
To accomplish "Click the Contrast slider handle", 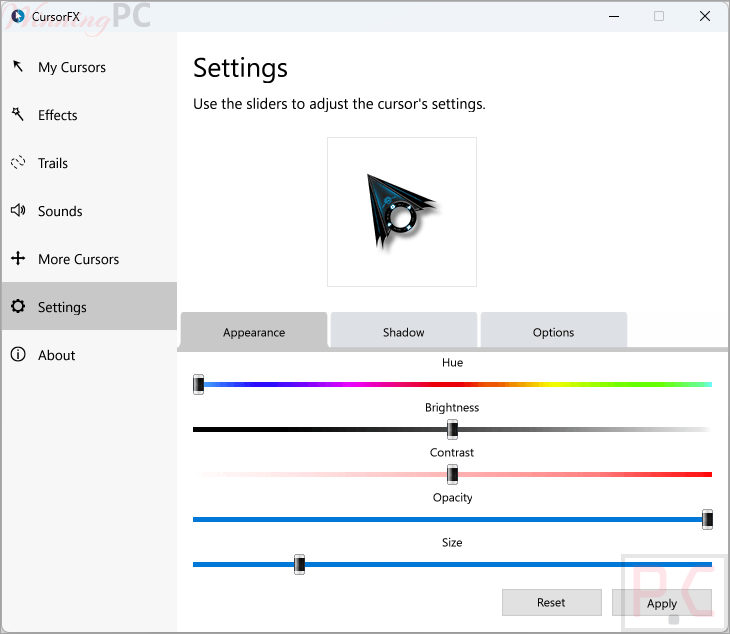I will (452, 474).
